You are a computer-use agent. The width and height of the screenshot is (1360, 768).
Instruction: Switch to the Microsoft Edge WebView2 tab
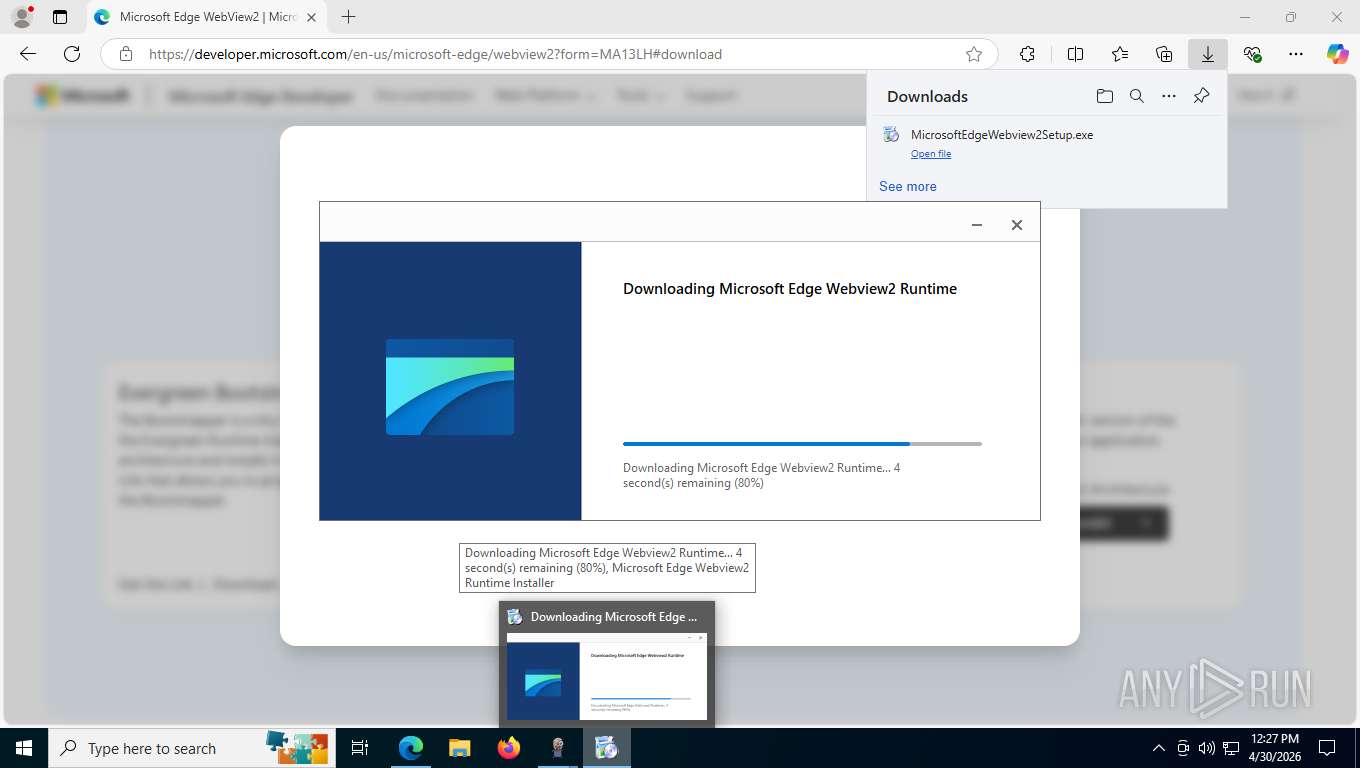coord(205,17)
